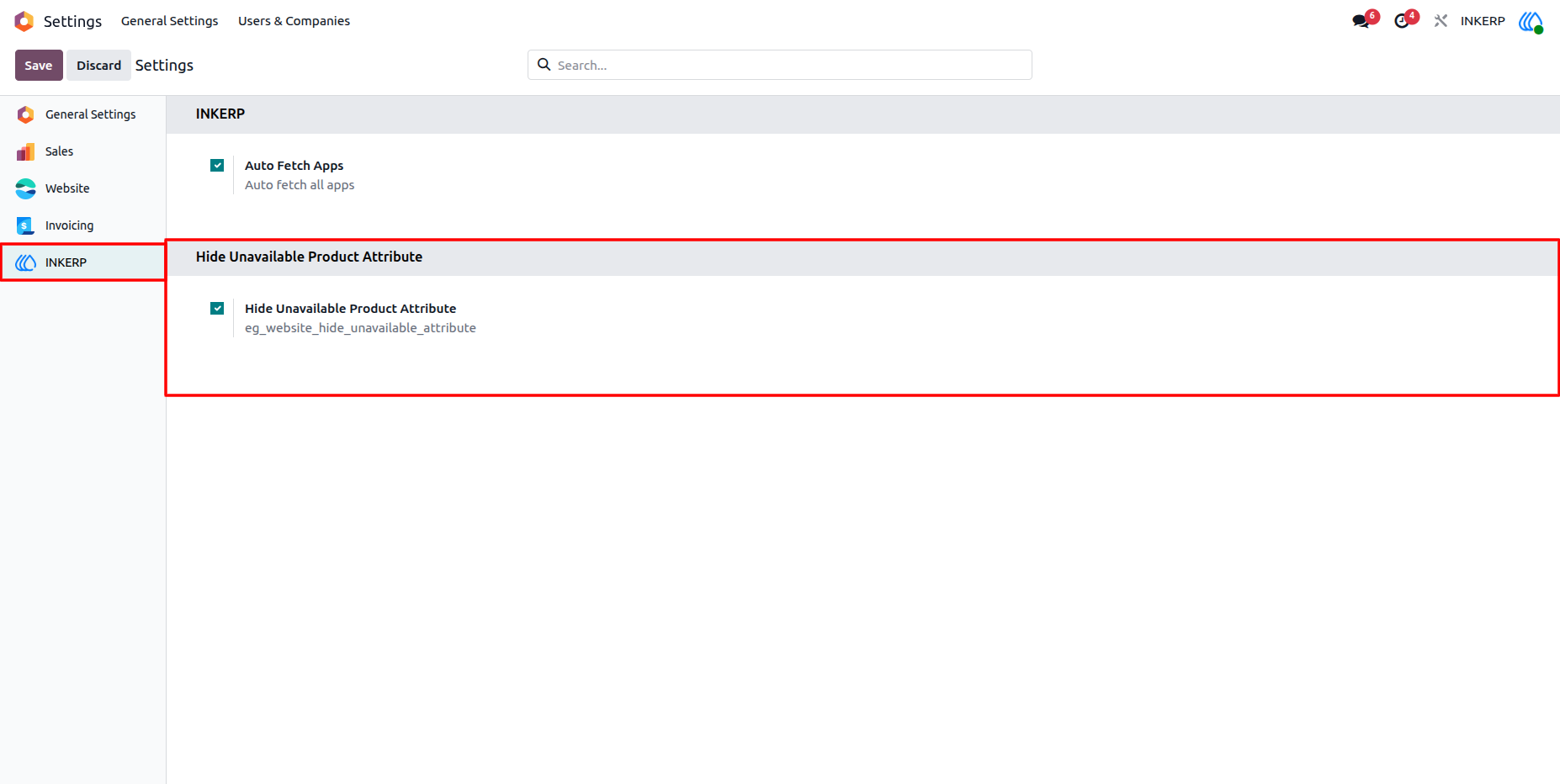The image size is (1560, 784).
Task: Select the INKERP tab in the sidebar
Action: [x=82, y=262]
